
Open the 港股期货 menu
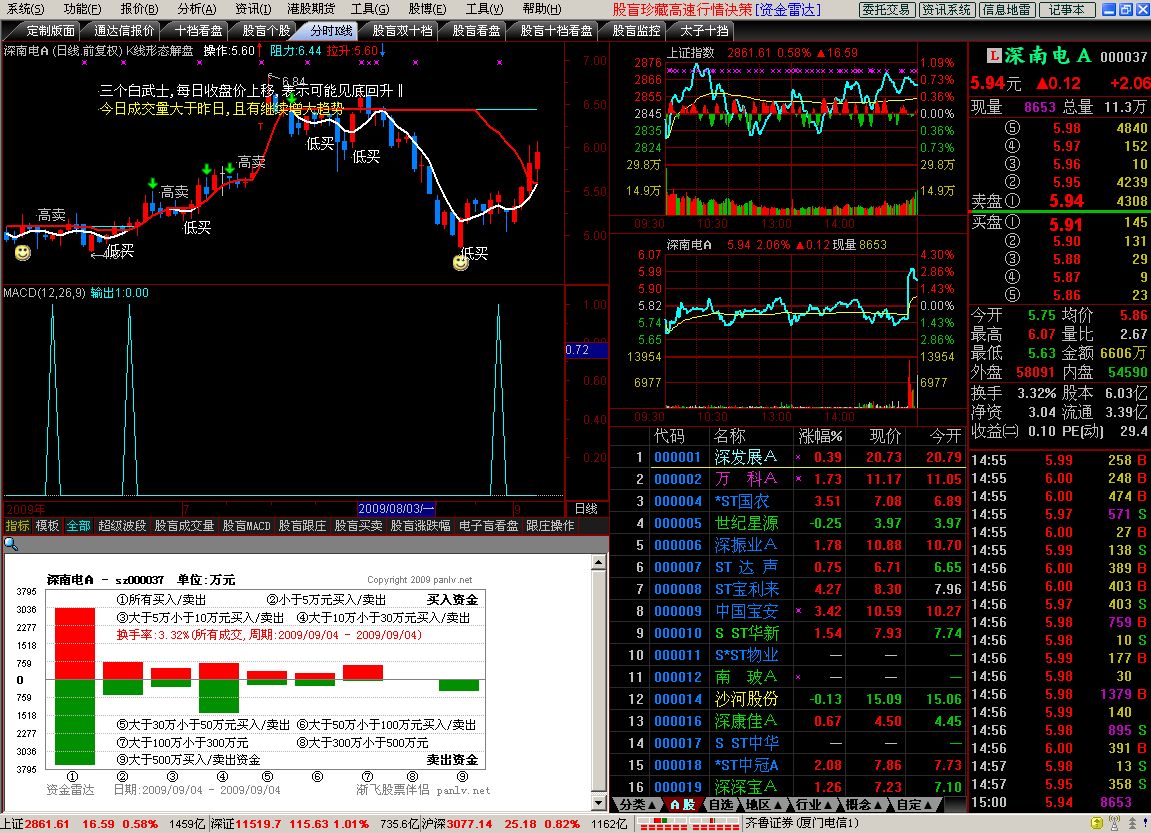(x=311, y=9)
